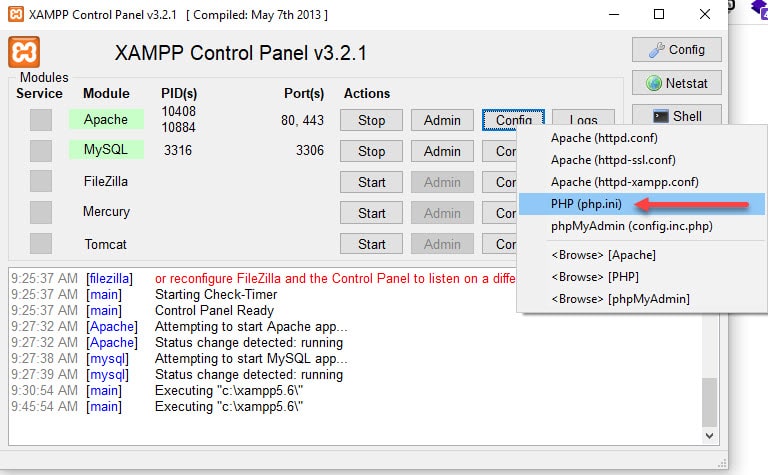Minimize the XAMPP Control Panel window
Image resolution: width=768 pixels, height=475 pixels.
pyautogui.click(x=614, y=14)
